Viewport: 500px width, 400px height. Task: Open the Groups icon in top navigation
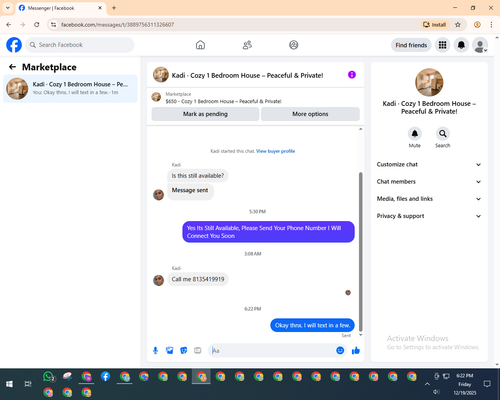point(294,45)
